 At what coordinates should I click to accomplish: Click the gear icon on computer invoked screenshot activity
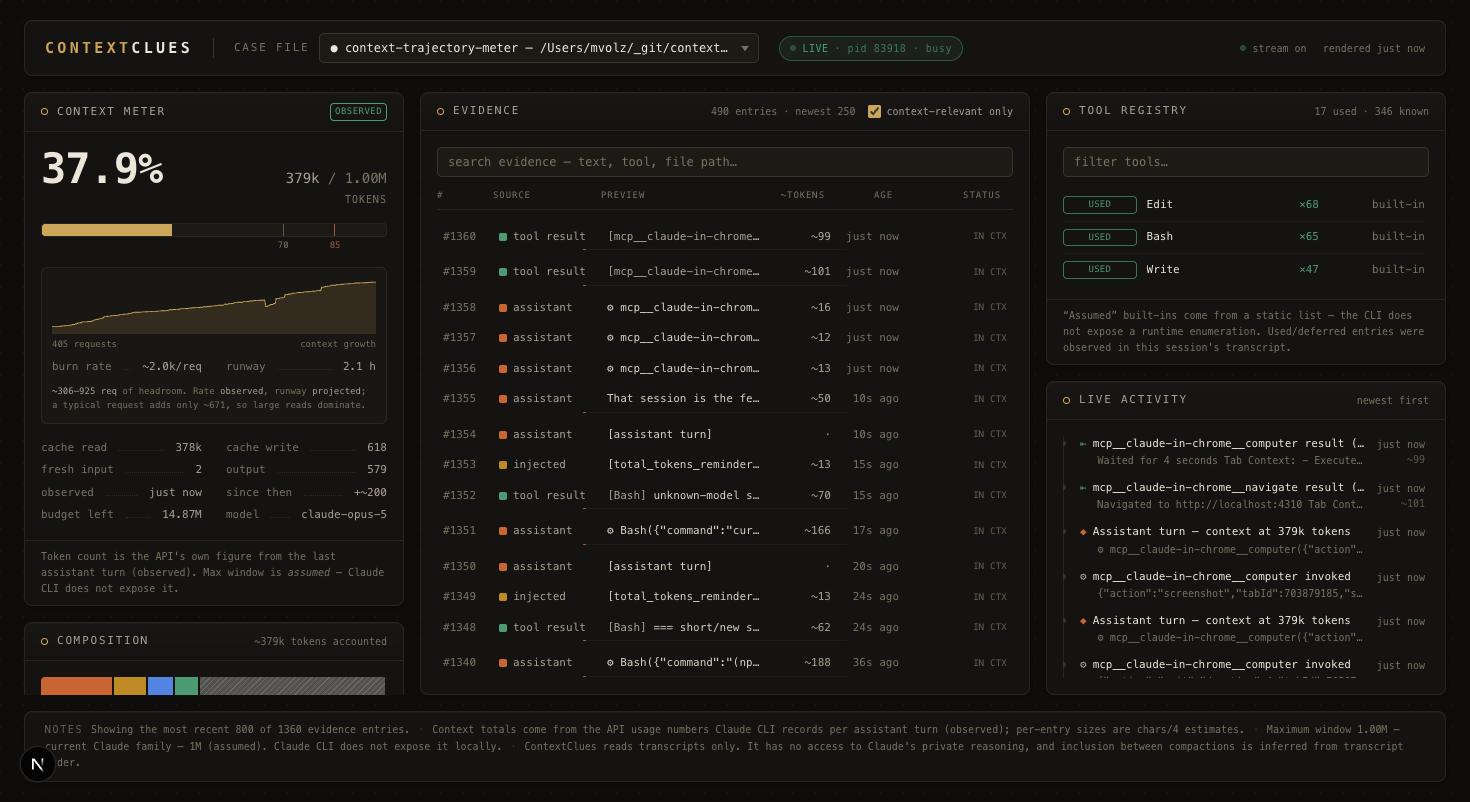1083,577
